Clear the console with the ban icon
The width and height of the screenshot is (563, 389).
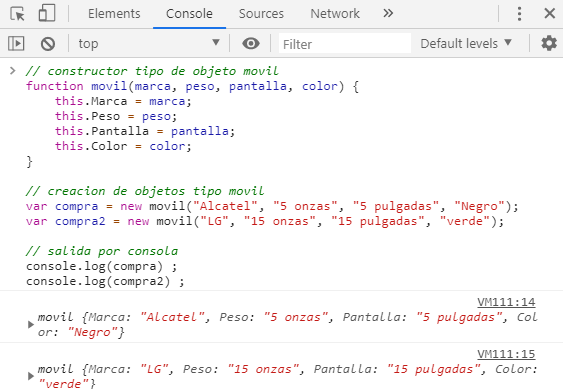click(x=48, y=44)
